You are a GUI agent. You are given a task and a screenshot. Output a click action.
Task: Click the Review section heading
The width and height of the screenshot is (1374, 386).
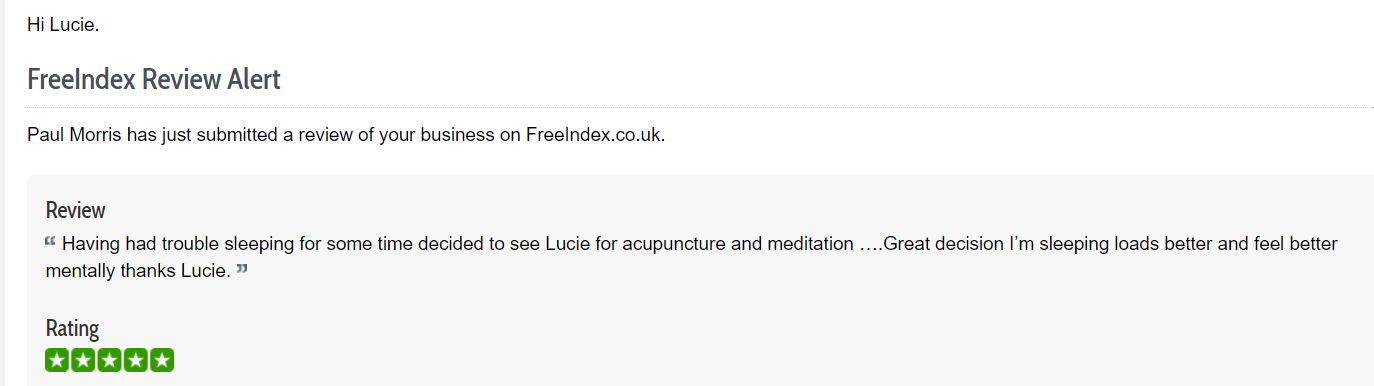76,210
